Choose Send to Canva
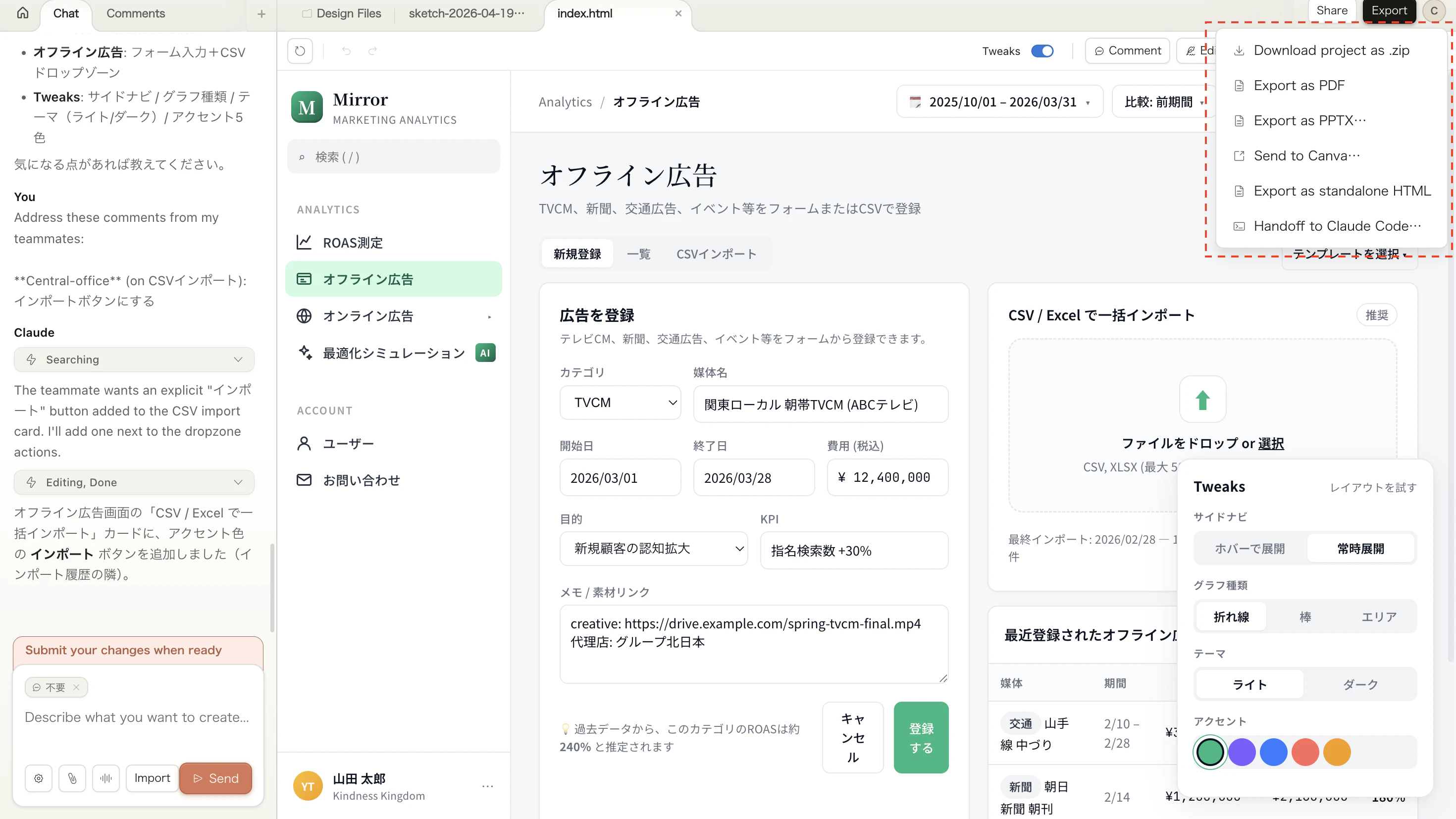 point(1331,155)
